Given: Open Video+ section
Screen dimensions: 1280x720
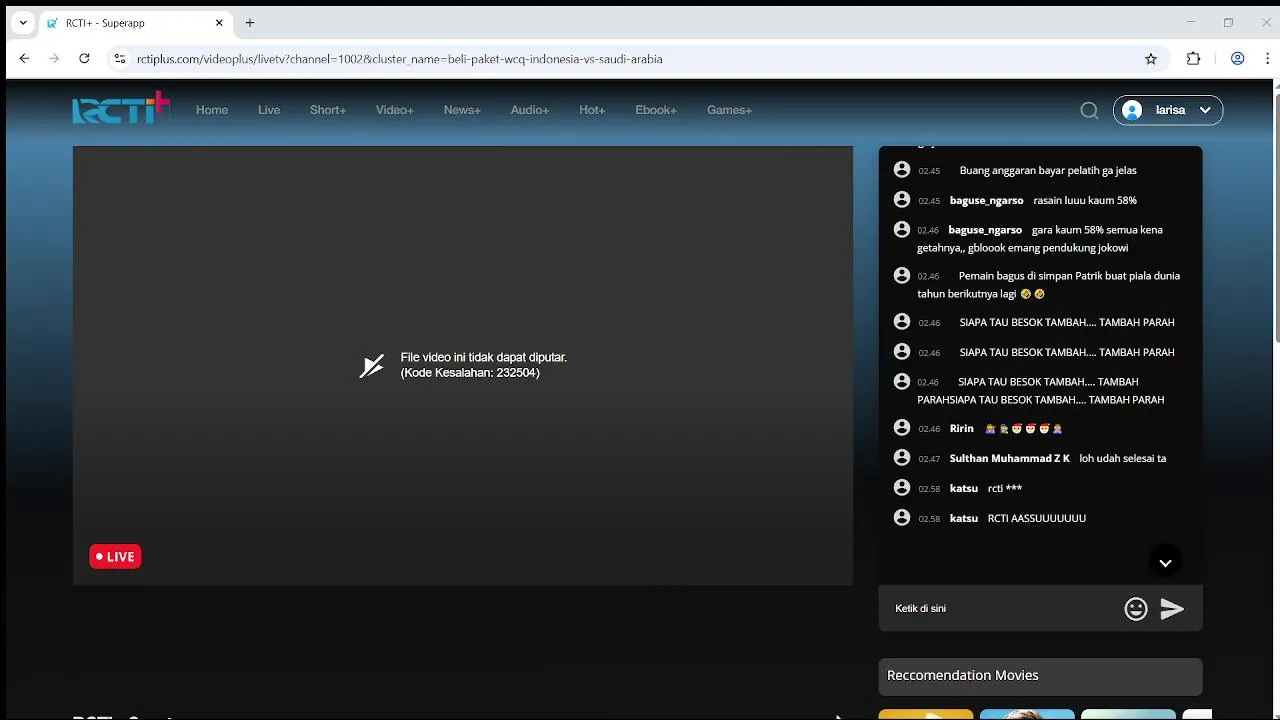Looking at the screenshot, I should (x=395, y=110).
